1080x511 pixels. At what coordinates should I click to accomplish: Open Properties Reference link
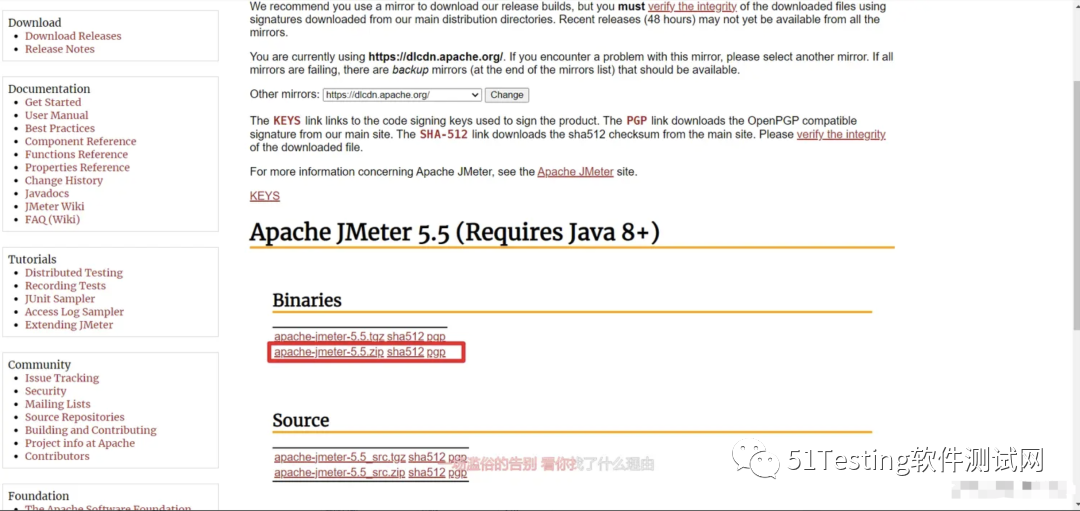77,167
